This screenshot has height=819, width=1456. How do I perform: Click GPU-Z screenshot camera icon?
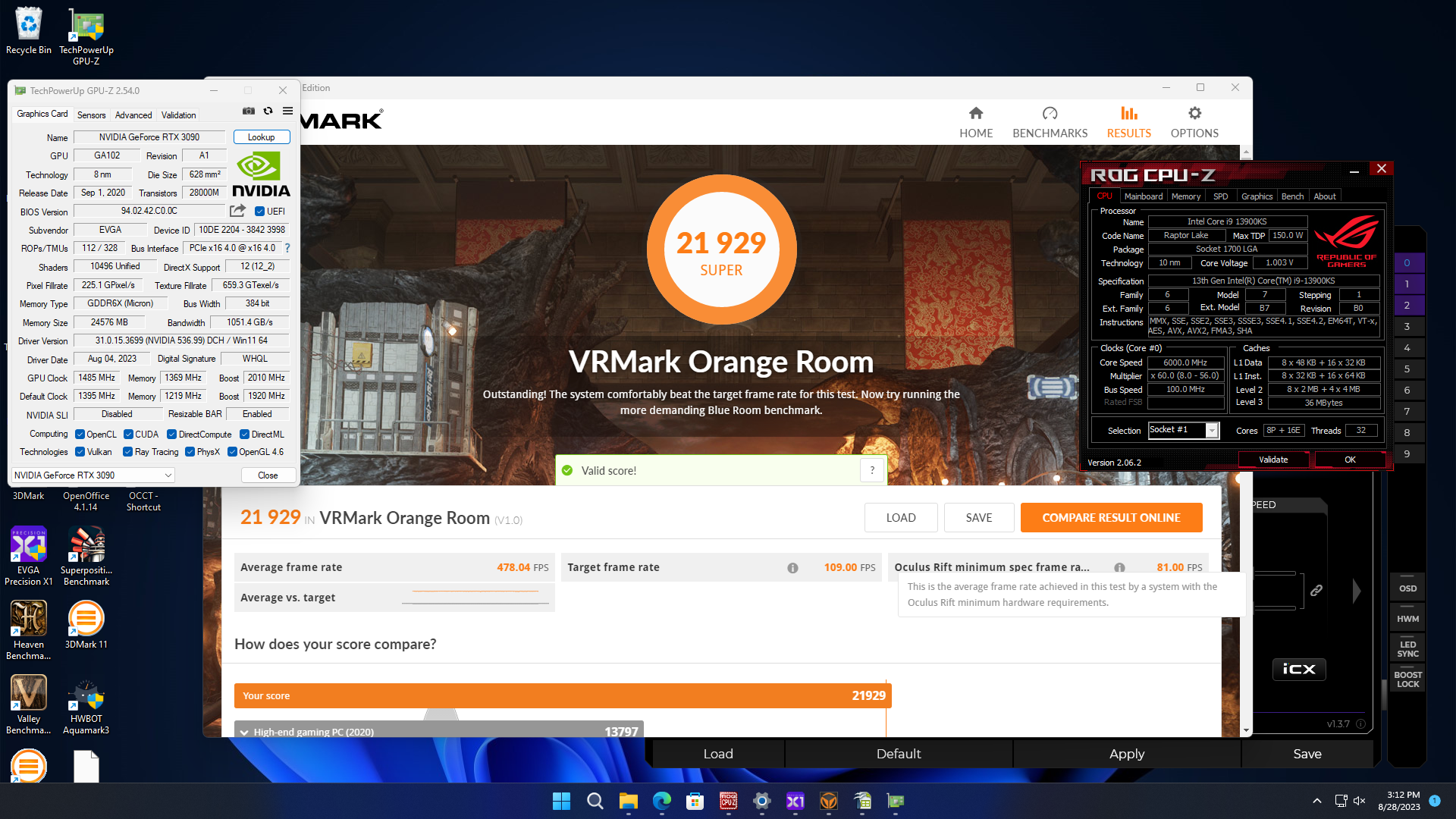(248, 111)
